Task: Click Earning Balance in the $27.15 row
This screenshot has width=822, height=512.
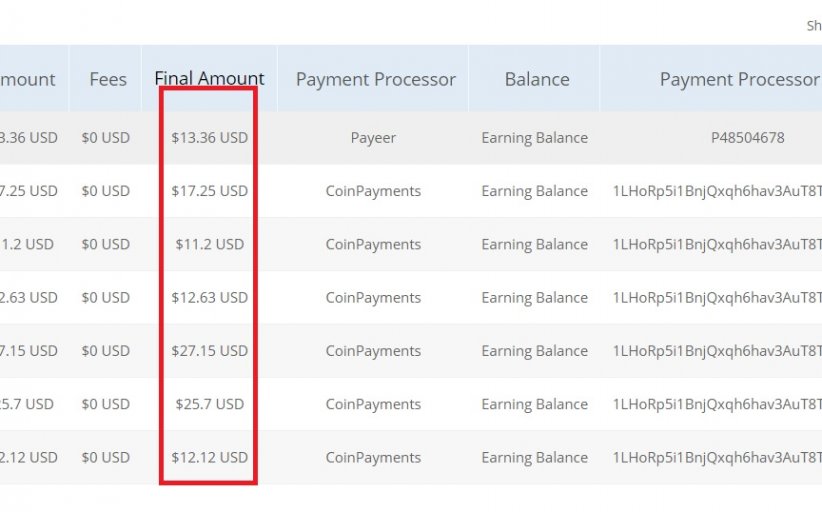Action: click(x=534, y=351)
